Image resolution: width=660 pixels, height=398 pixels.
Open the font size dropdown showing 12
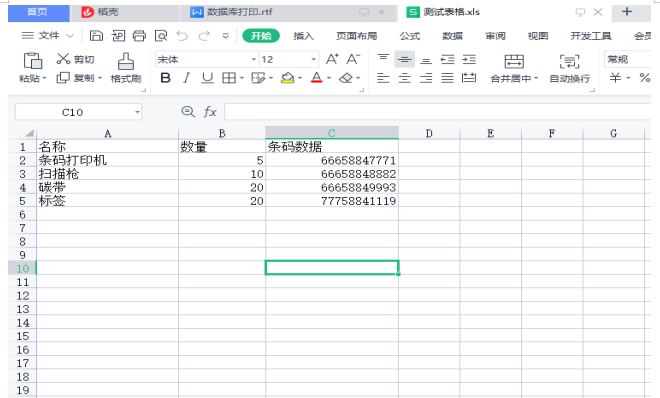click(314, 59)
